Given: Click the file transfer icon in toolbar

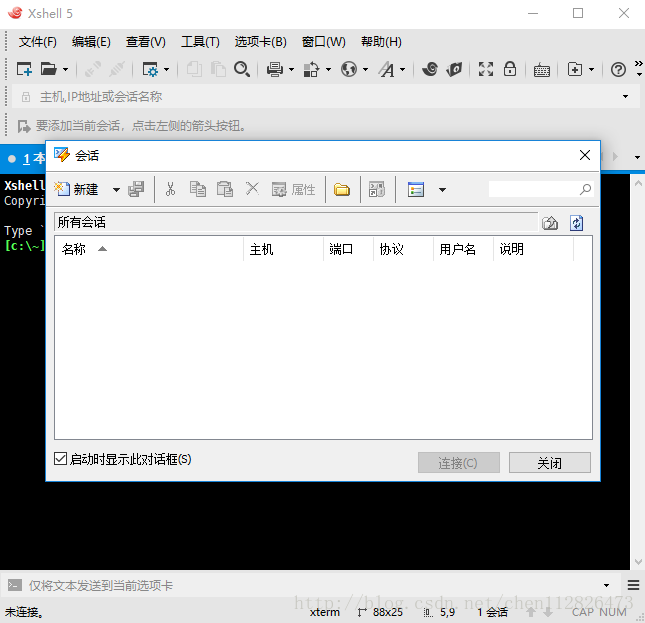Looking at the screenshot, I should [311, 69].
